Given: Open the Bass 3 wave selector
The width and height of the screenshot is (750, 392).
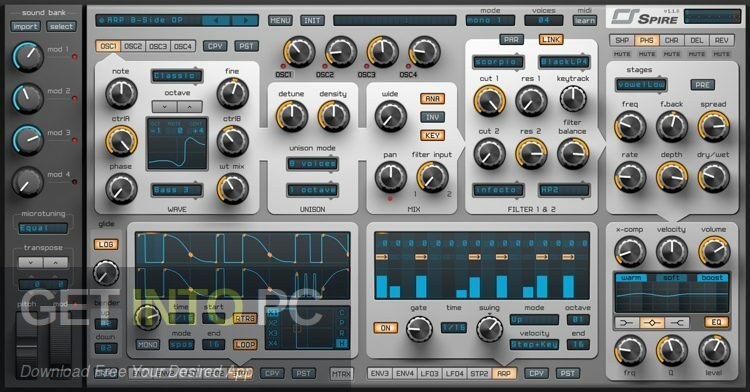Looking at the screenshot, I should tap(176, 190).
